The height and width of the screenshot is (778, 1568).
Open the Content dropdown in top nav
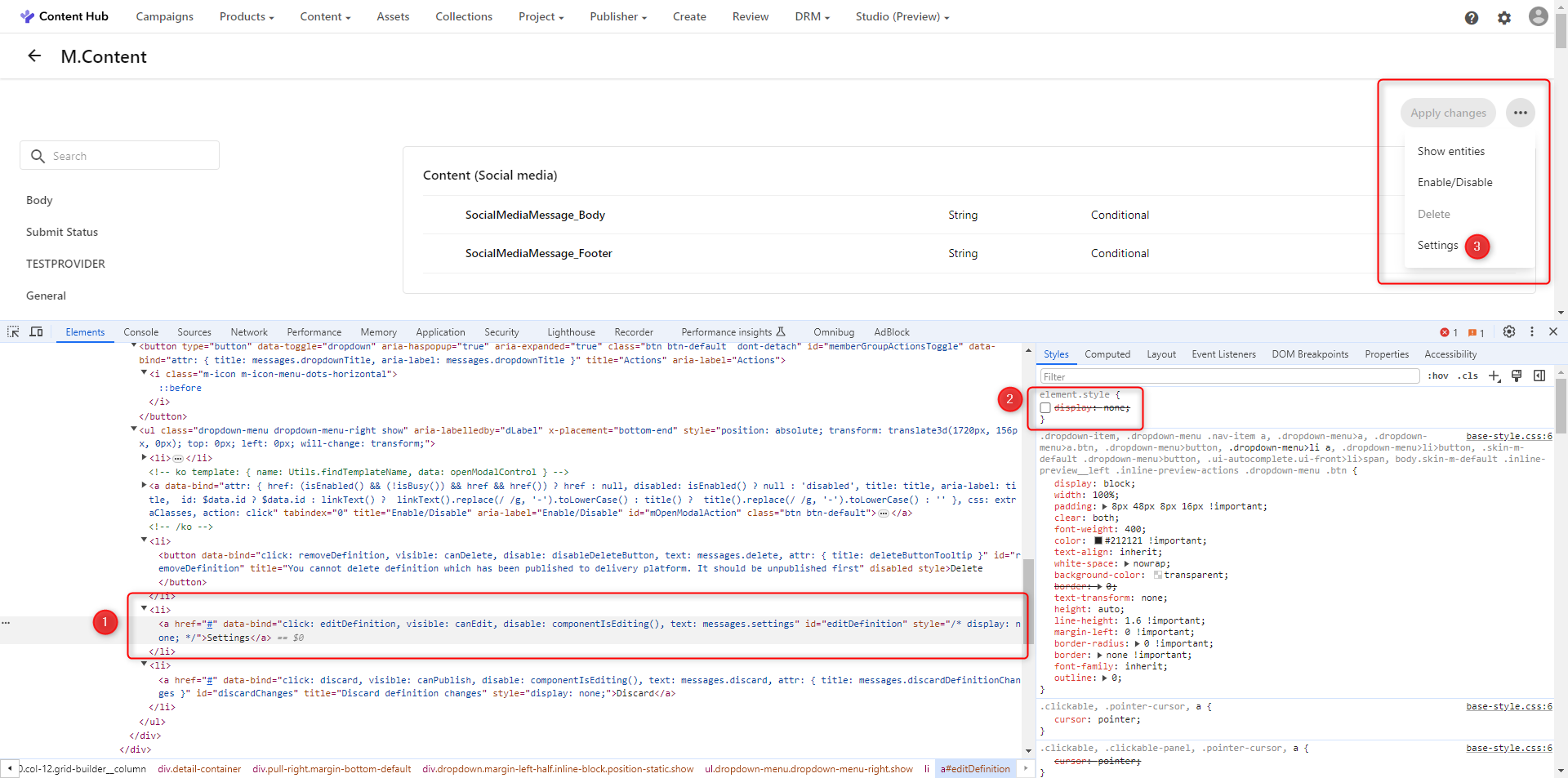point(325,16)
